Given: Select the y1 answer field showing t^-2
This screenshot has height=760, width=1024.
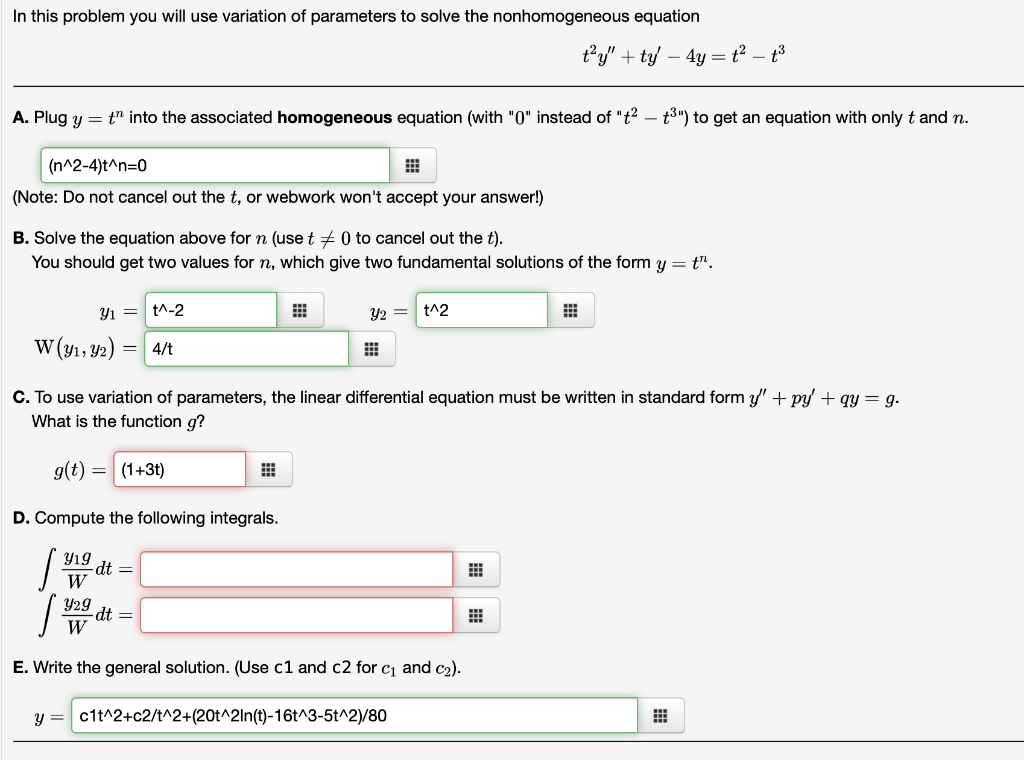Looking at the screenshot, I should pos(212,310).
